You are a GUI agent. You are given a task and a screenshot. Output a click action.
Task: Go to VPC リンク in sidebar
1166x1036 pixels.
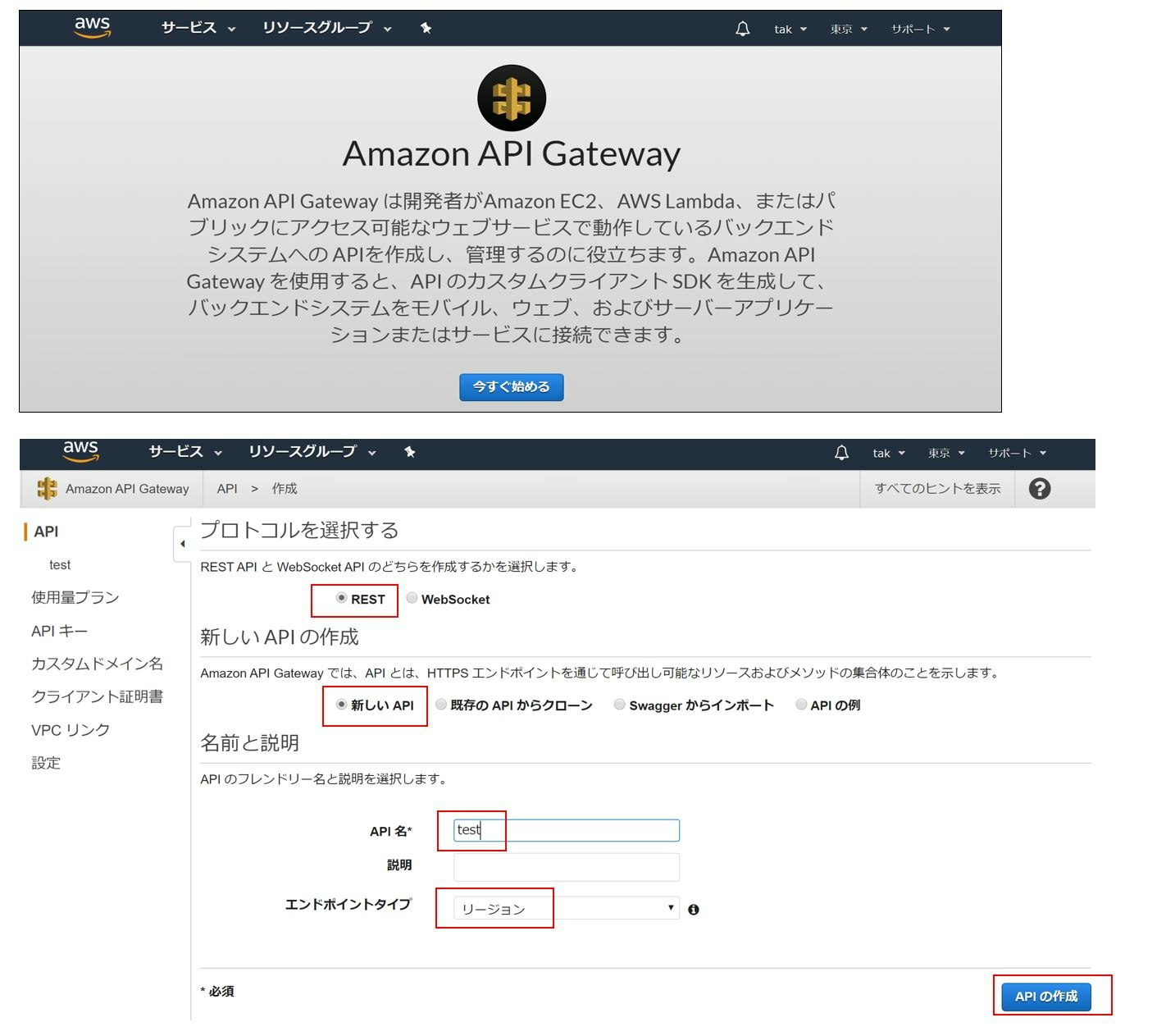pos(71,730)
